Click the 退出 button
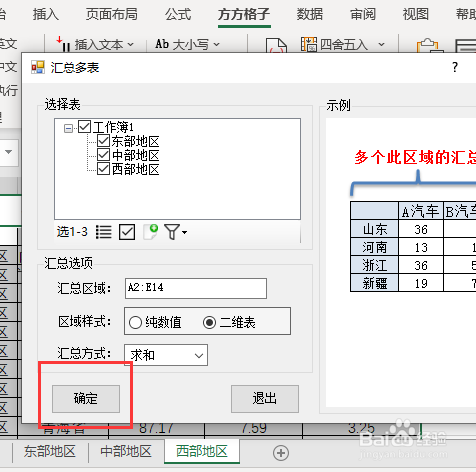Viewport: 476px width, 472px height. [x=265, y=399]
